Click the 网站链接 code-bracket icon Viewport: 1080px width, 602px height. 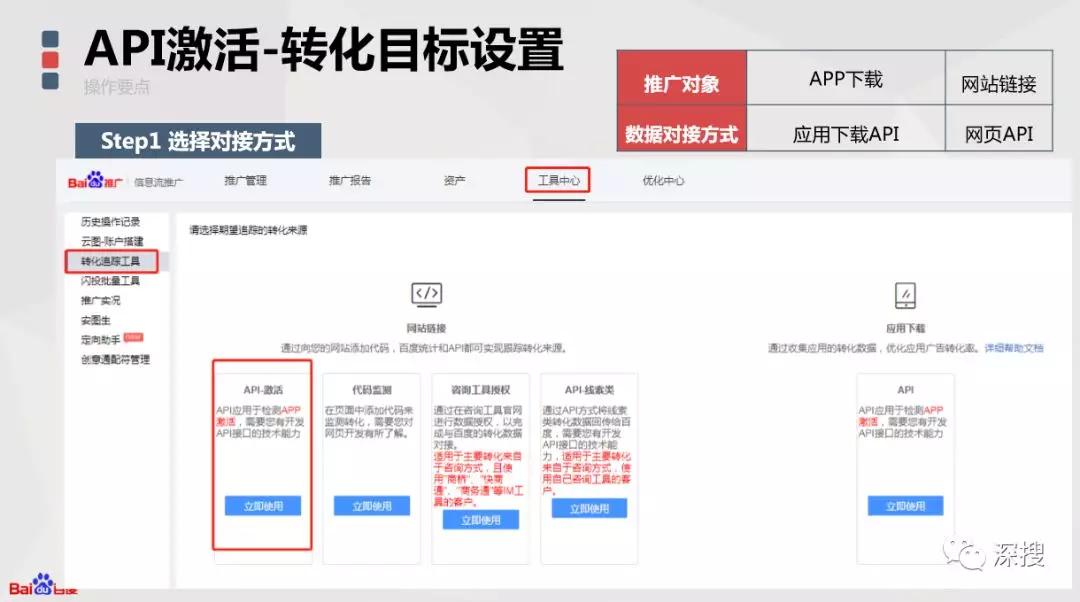coord(426,294)
